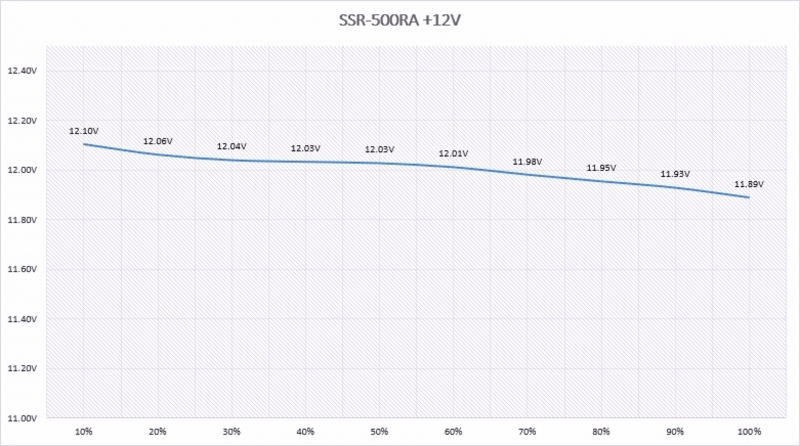Click the 12.00V y-axis label
The image size is (800, 446).
pos(22,170)
